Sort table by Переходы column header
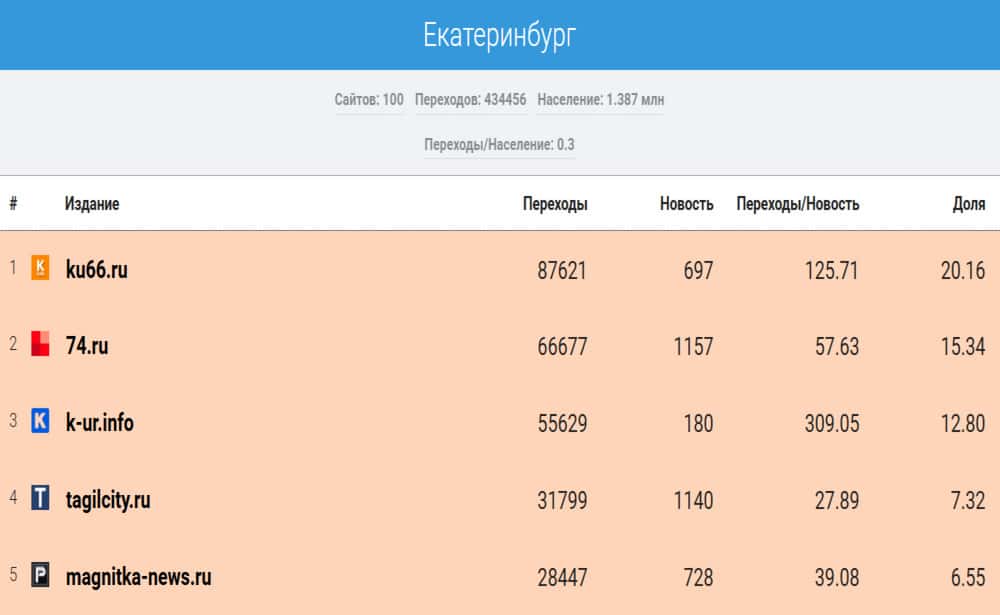Viewport: 1000px width, 615px height. click(555, 204)
